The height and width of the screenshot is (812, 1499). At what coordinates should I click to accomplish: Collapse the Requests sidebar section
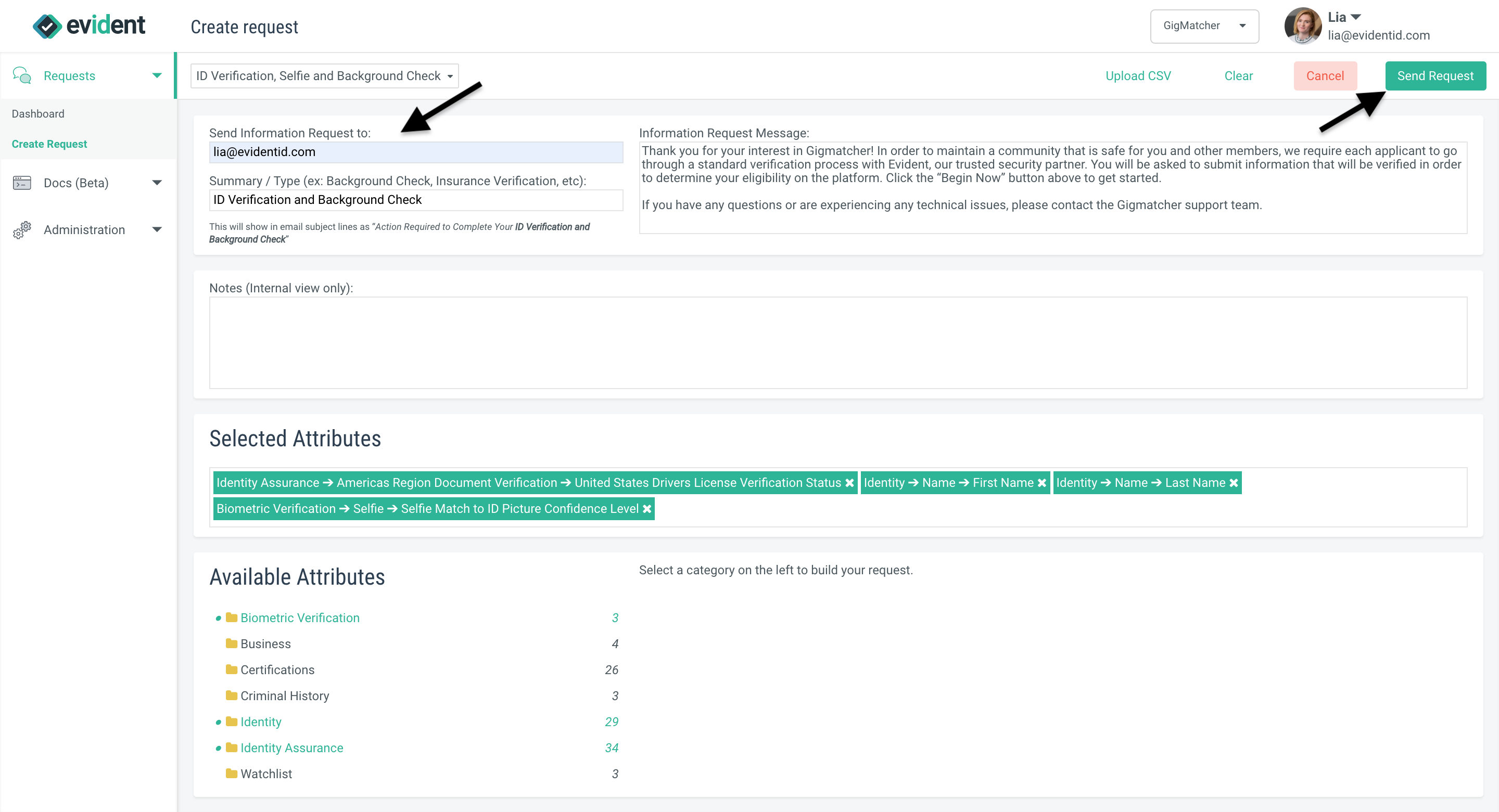pyautogui.click(x=156, y=75)
